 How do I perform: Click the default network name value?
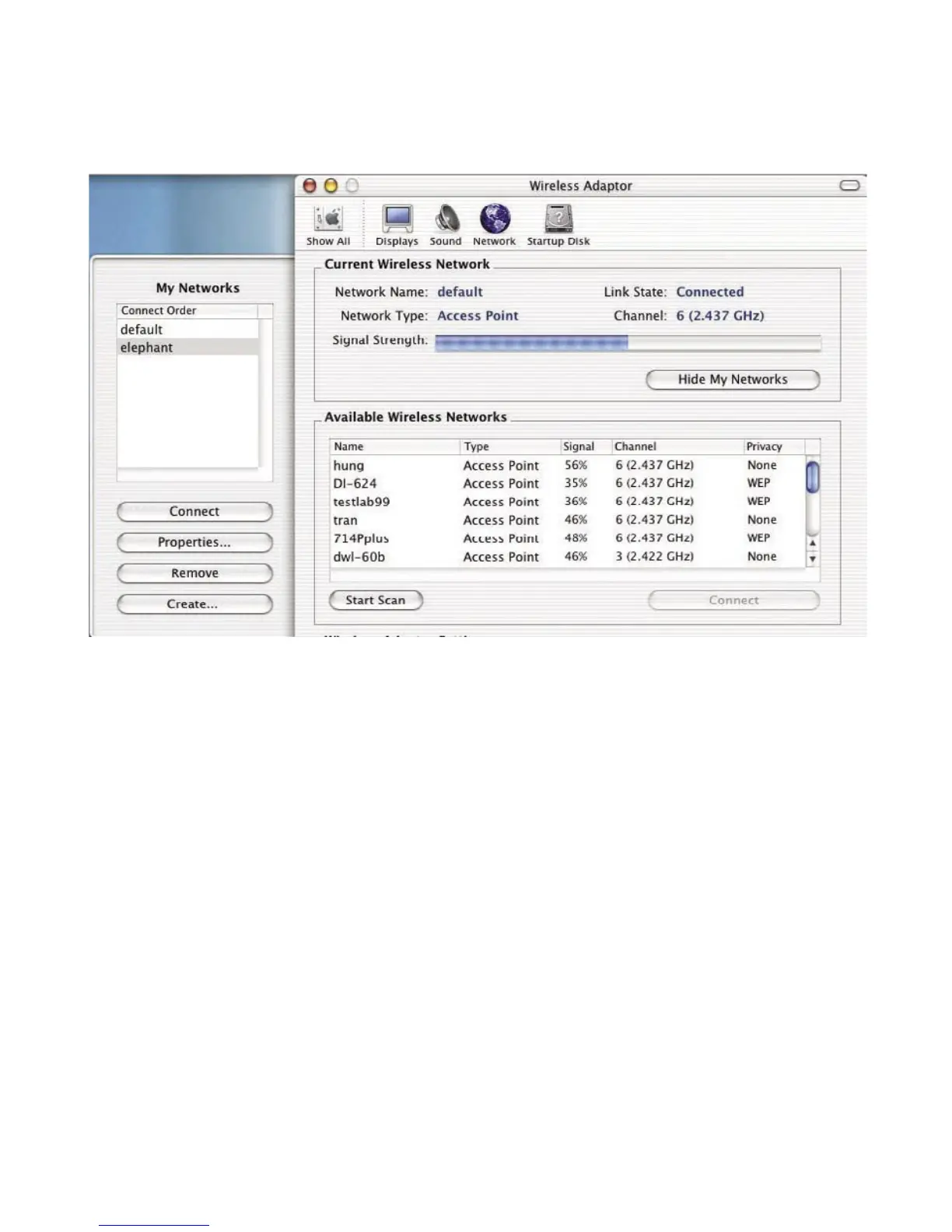click(x=460, y=292)
